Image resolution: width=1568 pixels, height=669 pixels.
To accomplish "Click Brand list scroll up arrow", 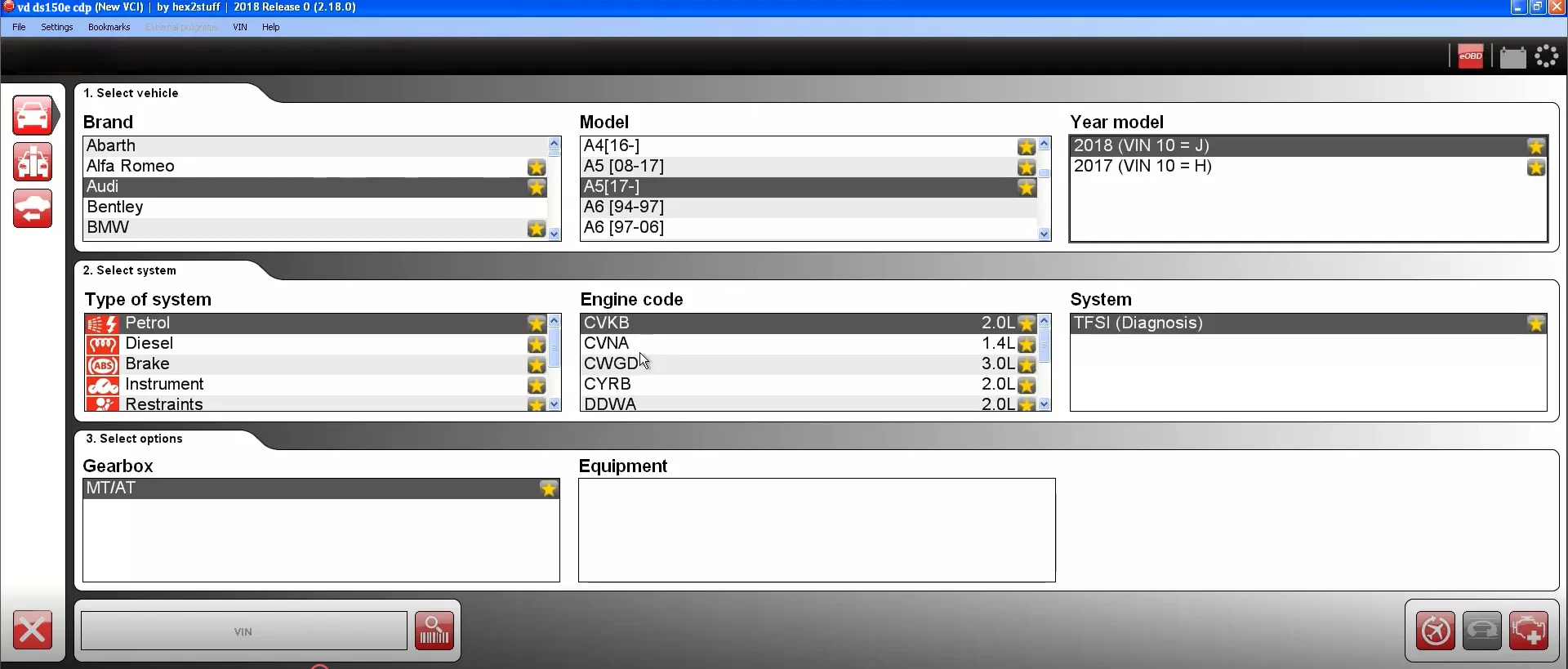I will pyautogui.click(x=555, y=143).
